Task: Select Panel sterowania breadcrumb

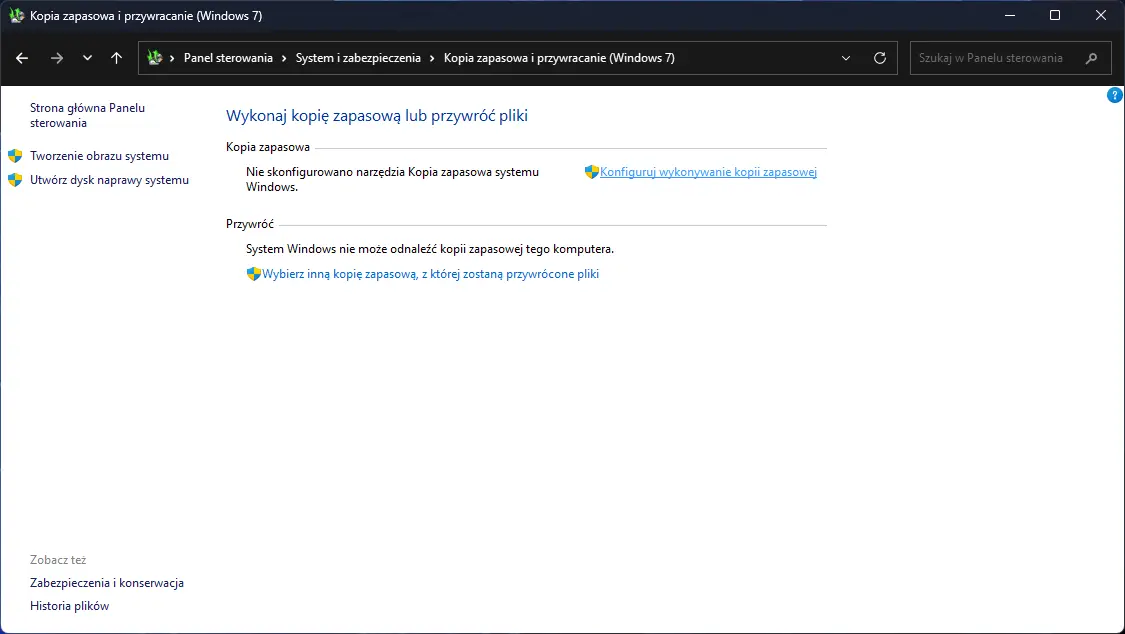Action: 228,58
